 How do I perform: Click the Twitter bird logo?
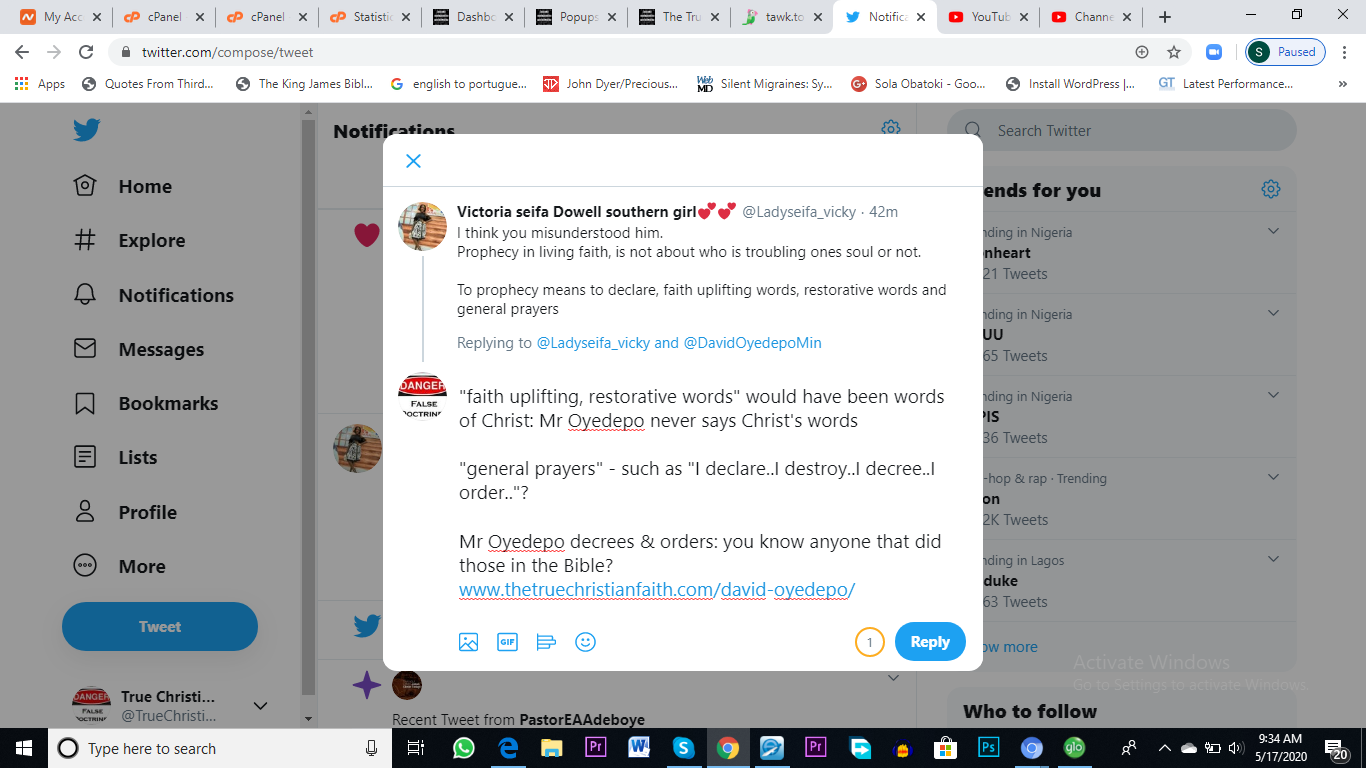tap(86, 130)
